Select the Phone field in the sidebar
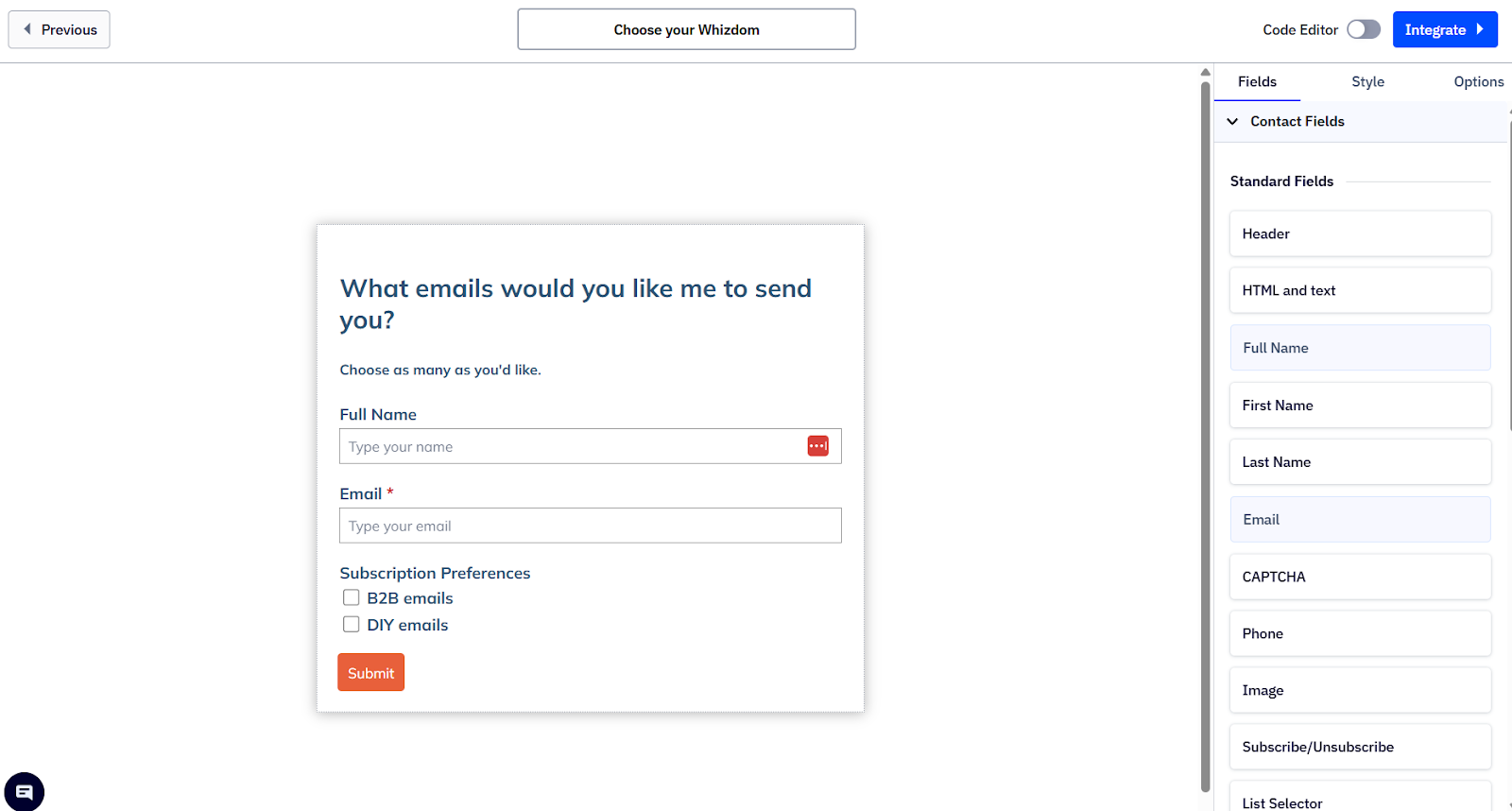 click(x=1359, y=633)
